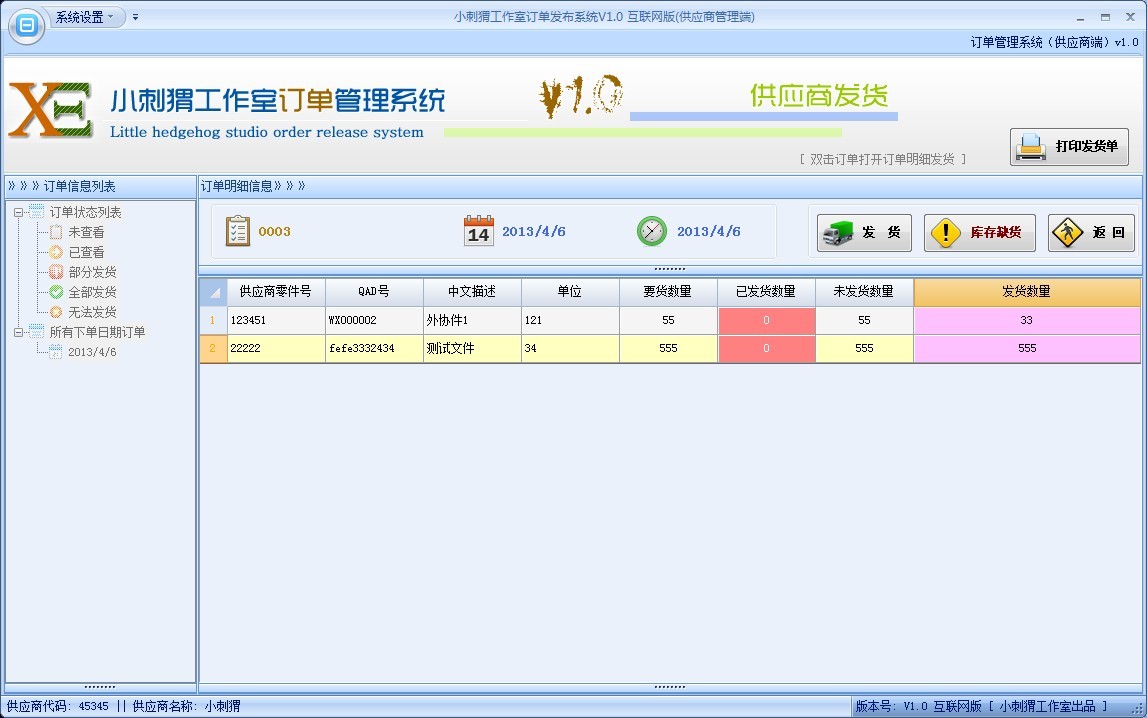Click the cell 测试文件
This screenshot has width=1147, height=718.
pyautogui.click(x=472, y=349)
